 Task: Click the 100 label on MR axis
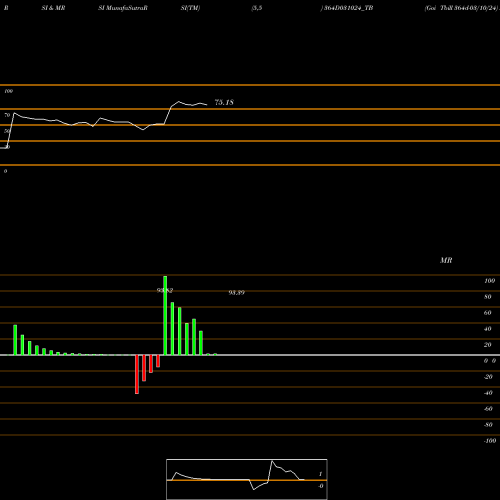(489, 281)
